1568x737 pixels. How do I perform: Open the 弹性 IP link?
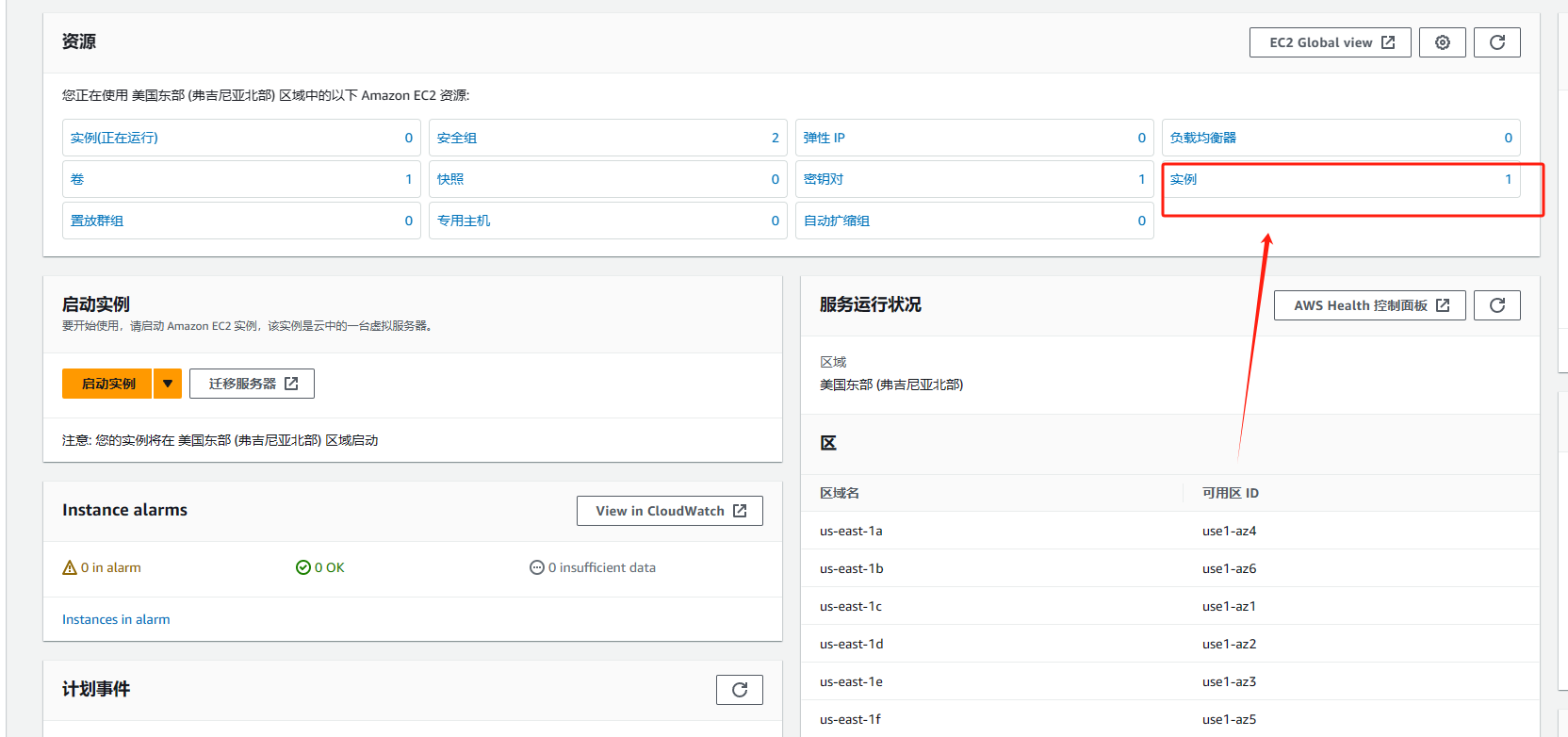click(x=825, y=138)
